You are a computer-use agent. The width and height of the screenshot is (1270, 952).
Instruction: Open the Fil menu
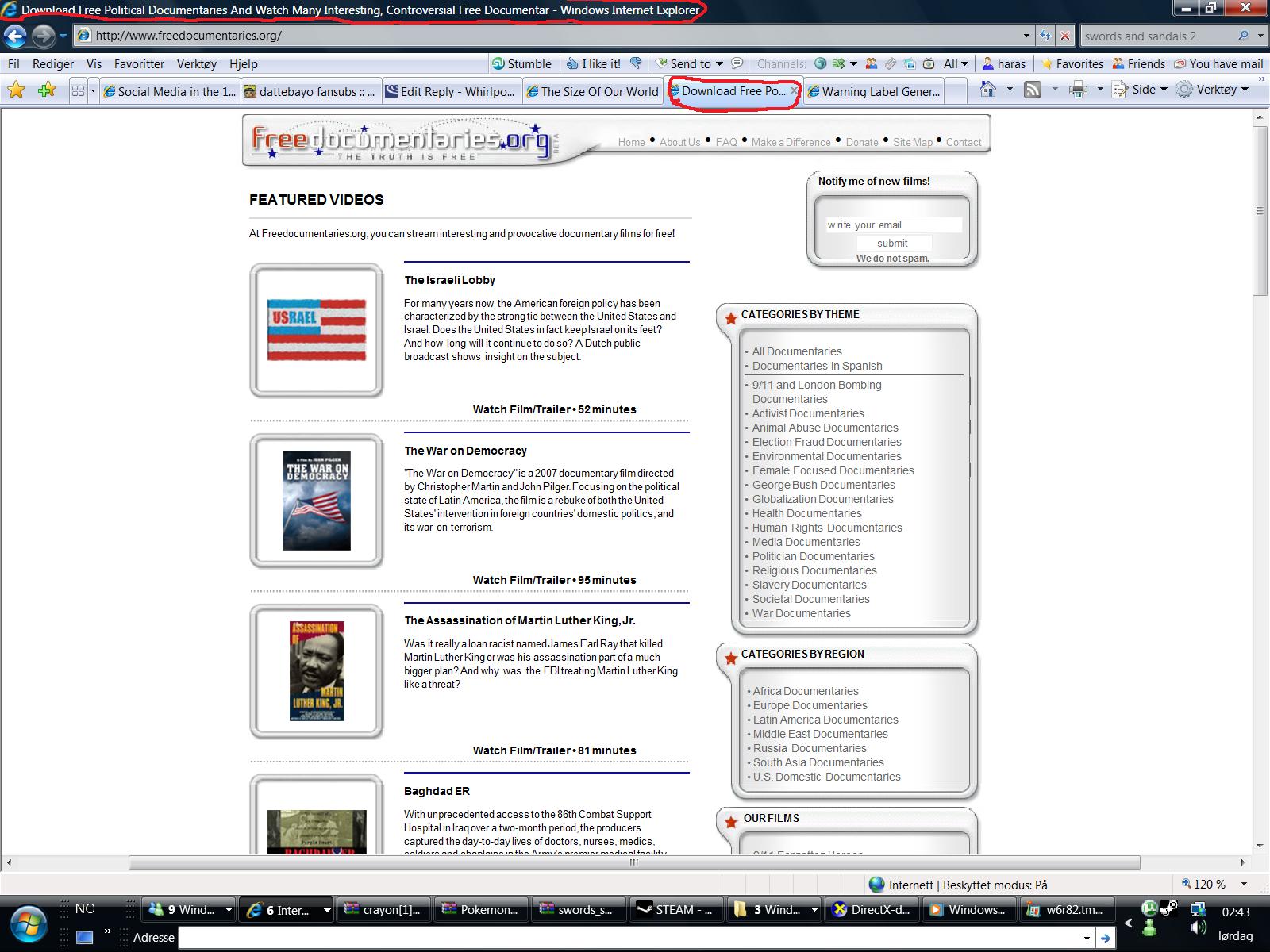[13, 64]
